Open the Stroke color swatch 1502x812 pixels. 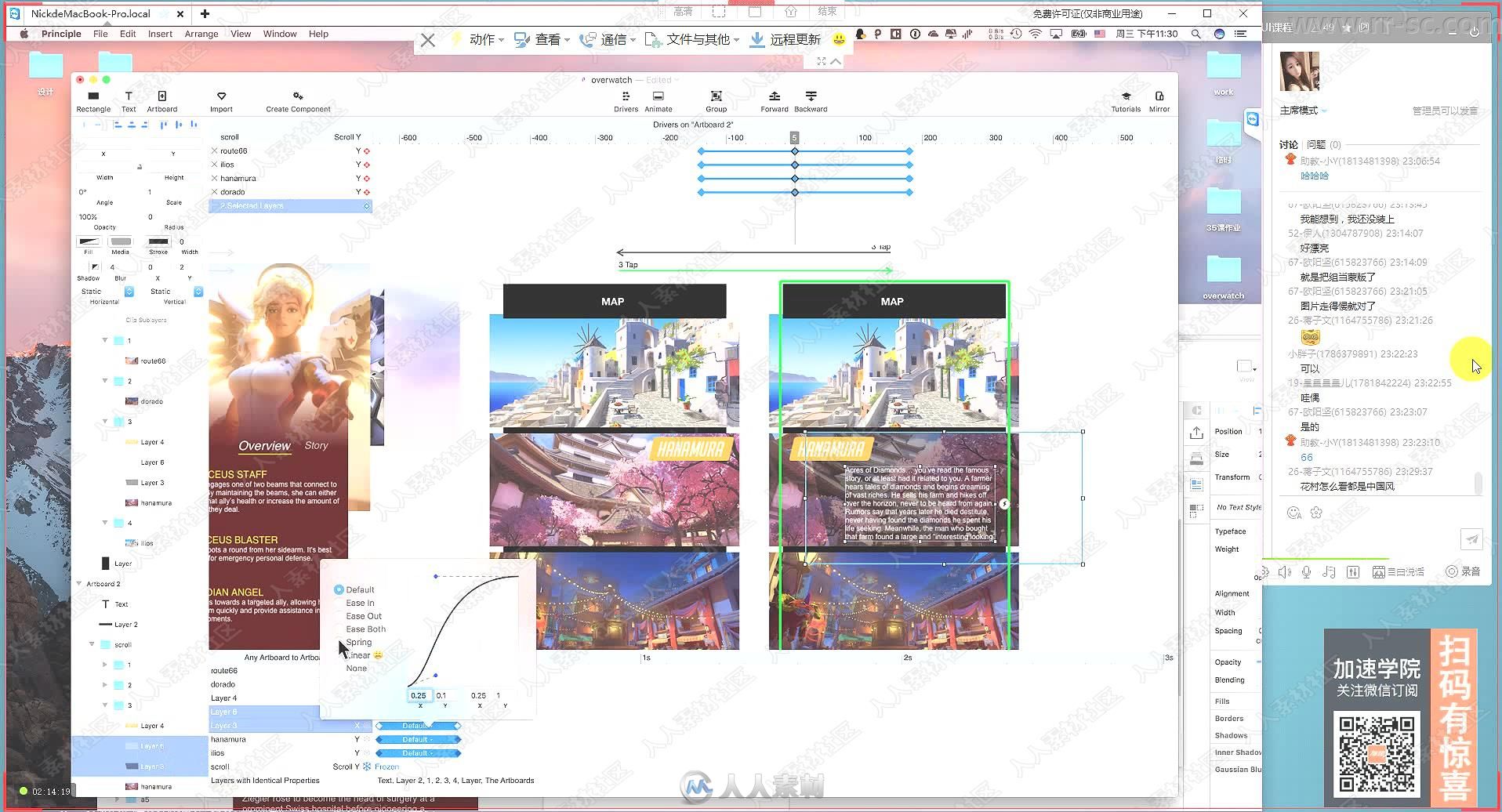click(158, 241)
